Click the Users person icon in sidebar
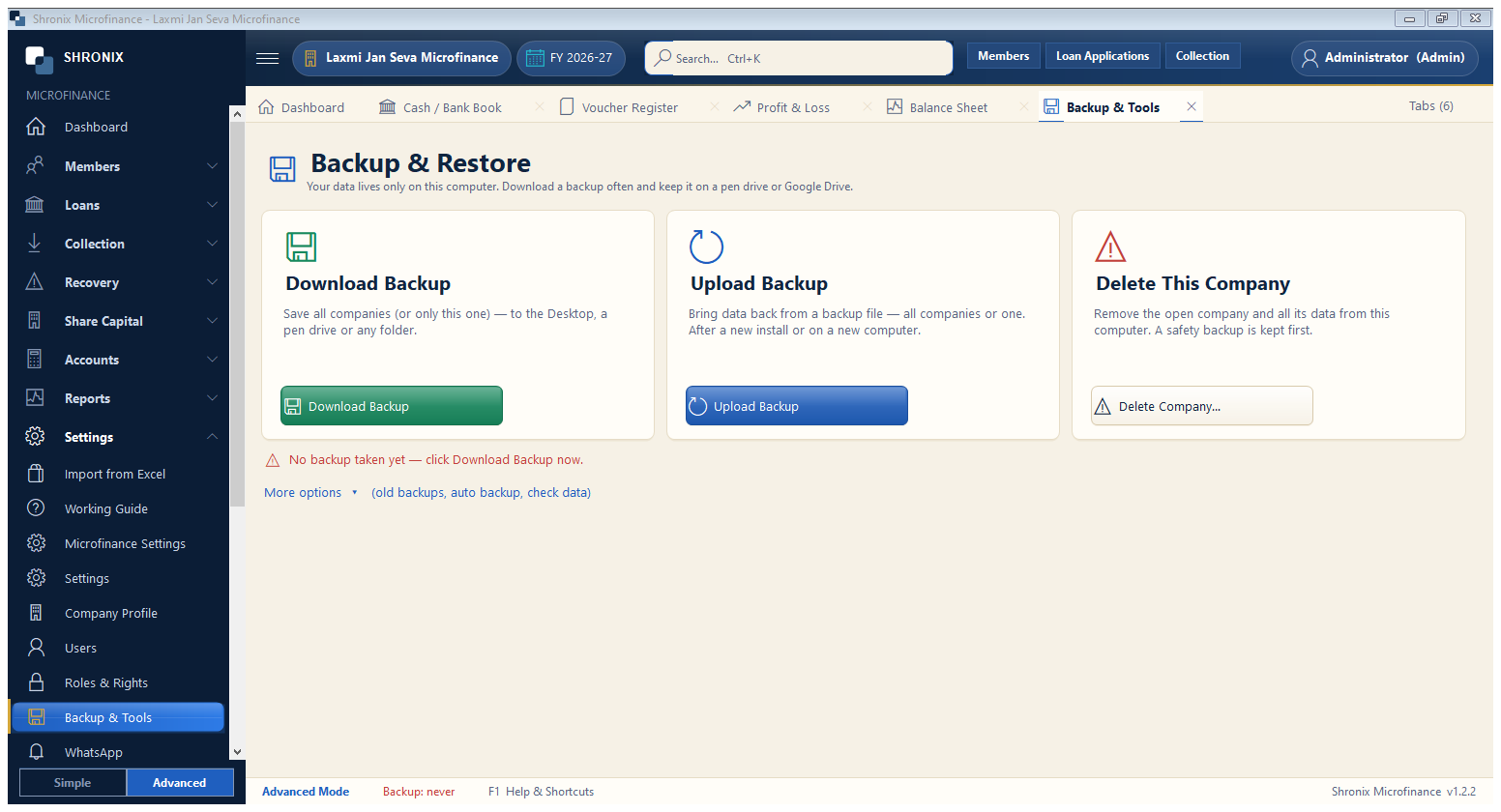This screenshot has width=1501, height=812. pos(36,648)
